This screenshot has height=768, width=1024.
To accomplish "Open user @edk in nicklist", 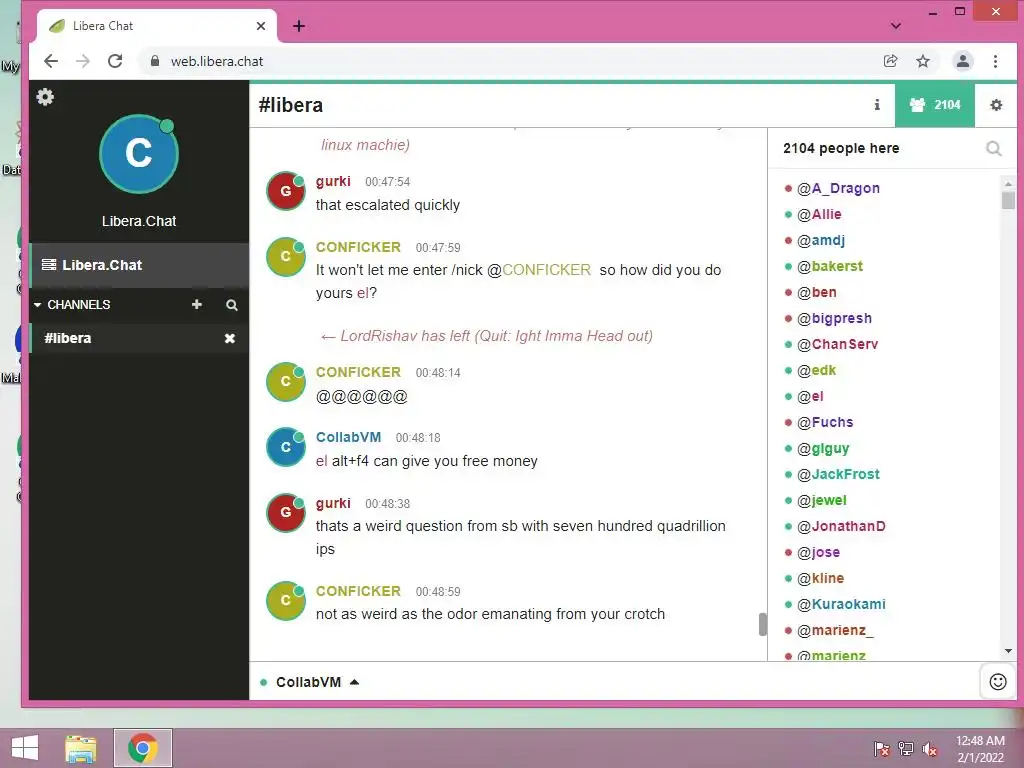I will 816,370.
